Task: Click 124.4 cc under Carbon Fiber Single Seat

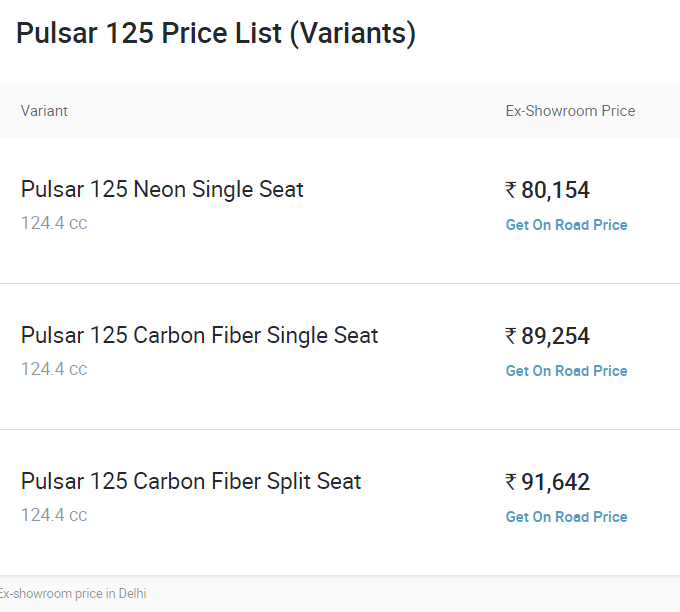Action: [x=54, y=370]
